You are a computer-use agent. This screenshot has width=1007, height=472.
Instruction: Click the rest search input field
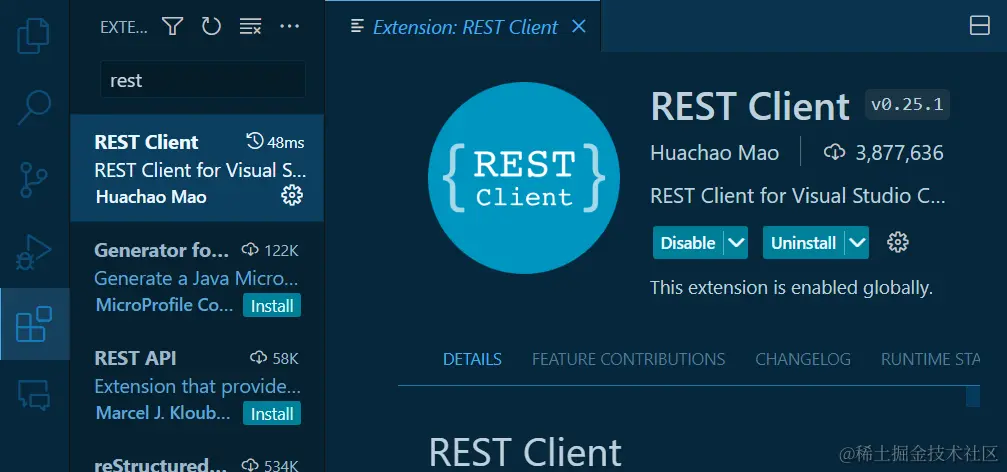(x=203, y=80)
